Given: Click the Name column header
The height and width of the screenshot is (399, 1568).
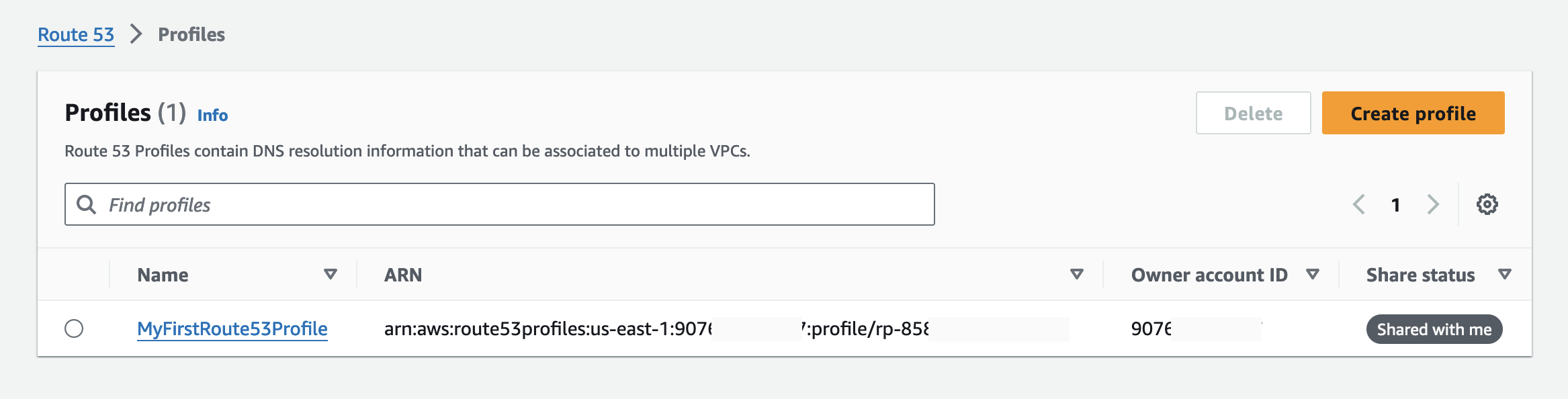Looking at the screenshot, I should click(x=163, y=275).
